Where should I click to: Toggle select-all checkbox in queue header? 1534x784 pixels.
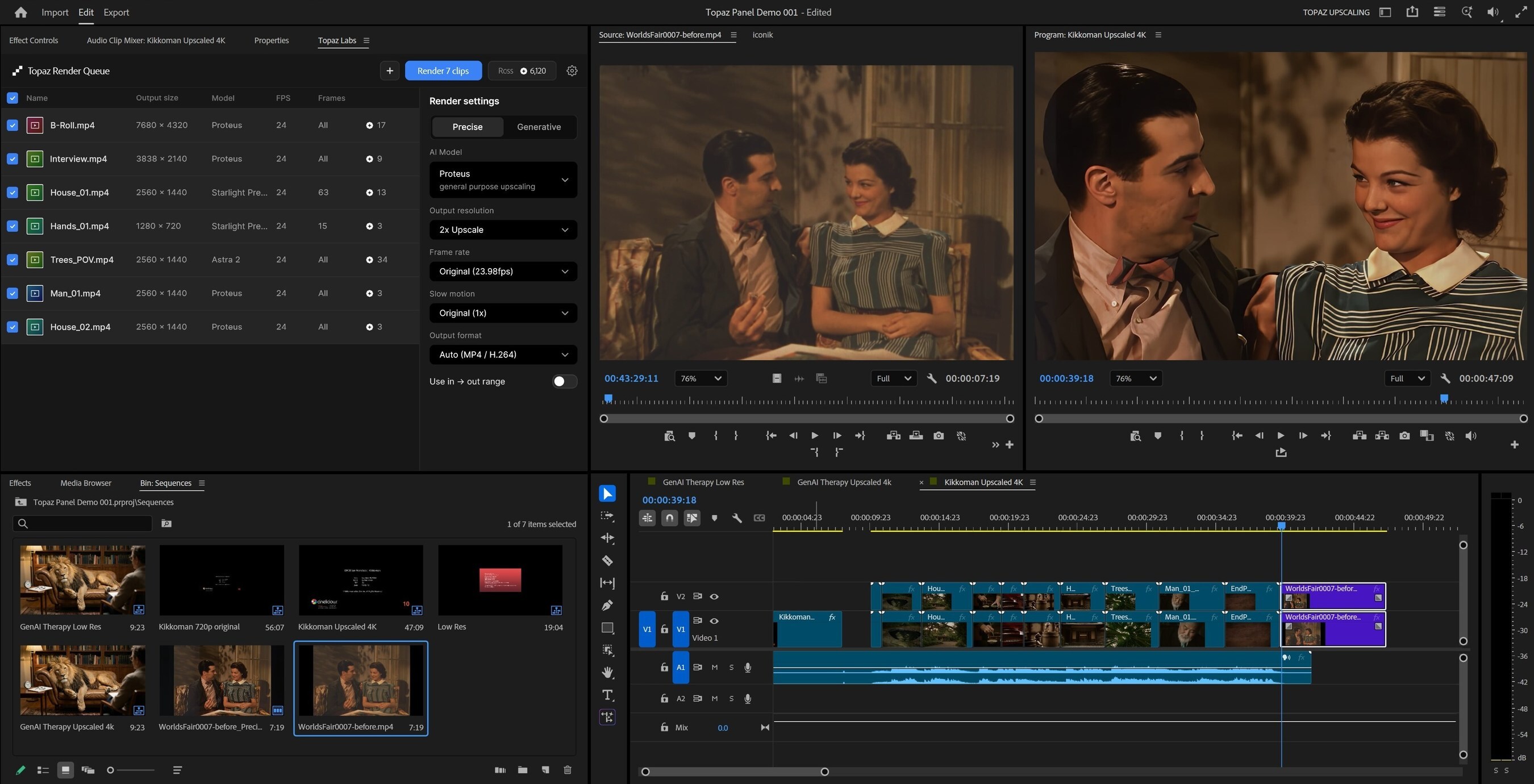point(12,98)
